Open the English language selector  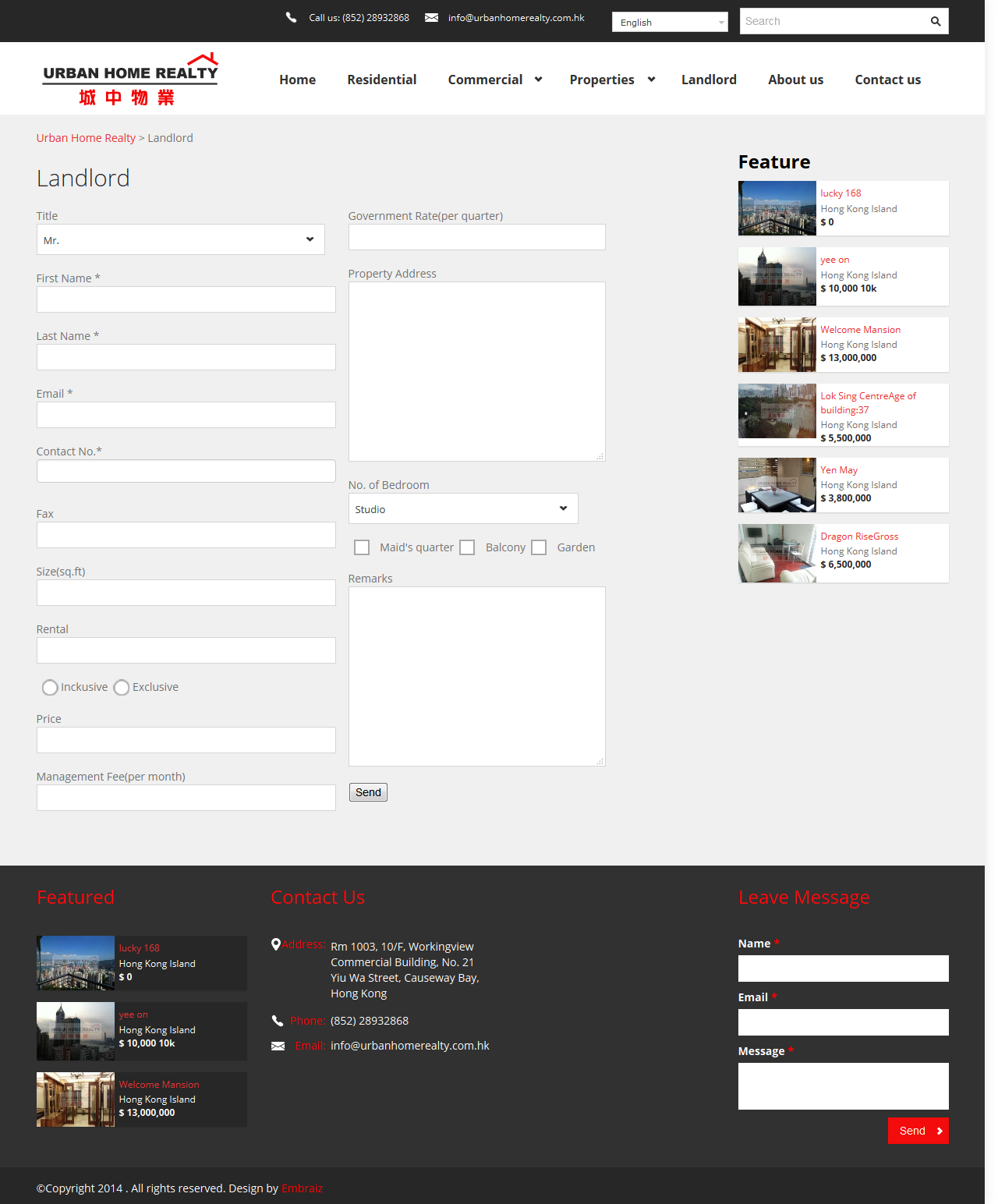(669, 22)
